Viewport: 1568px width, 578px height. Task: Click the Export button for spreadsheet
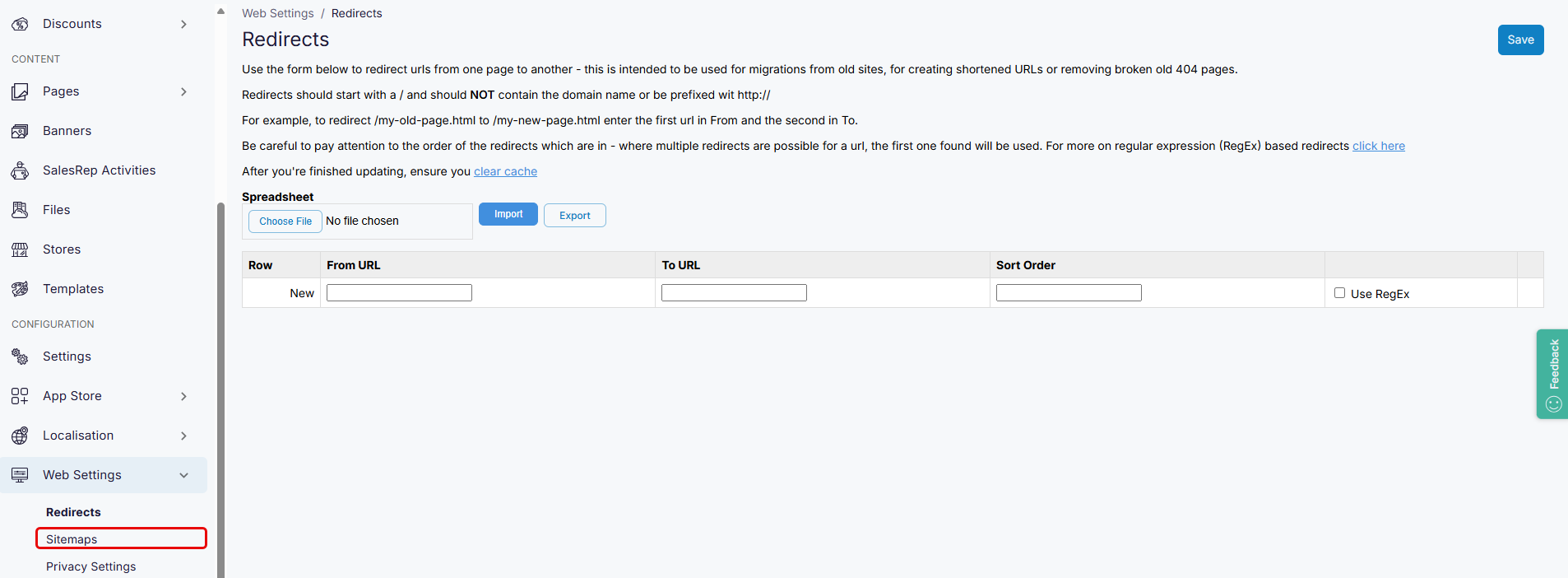coord(574,215)
